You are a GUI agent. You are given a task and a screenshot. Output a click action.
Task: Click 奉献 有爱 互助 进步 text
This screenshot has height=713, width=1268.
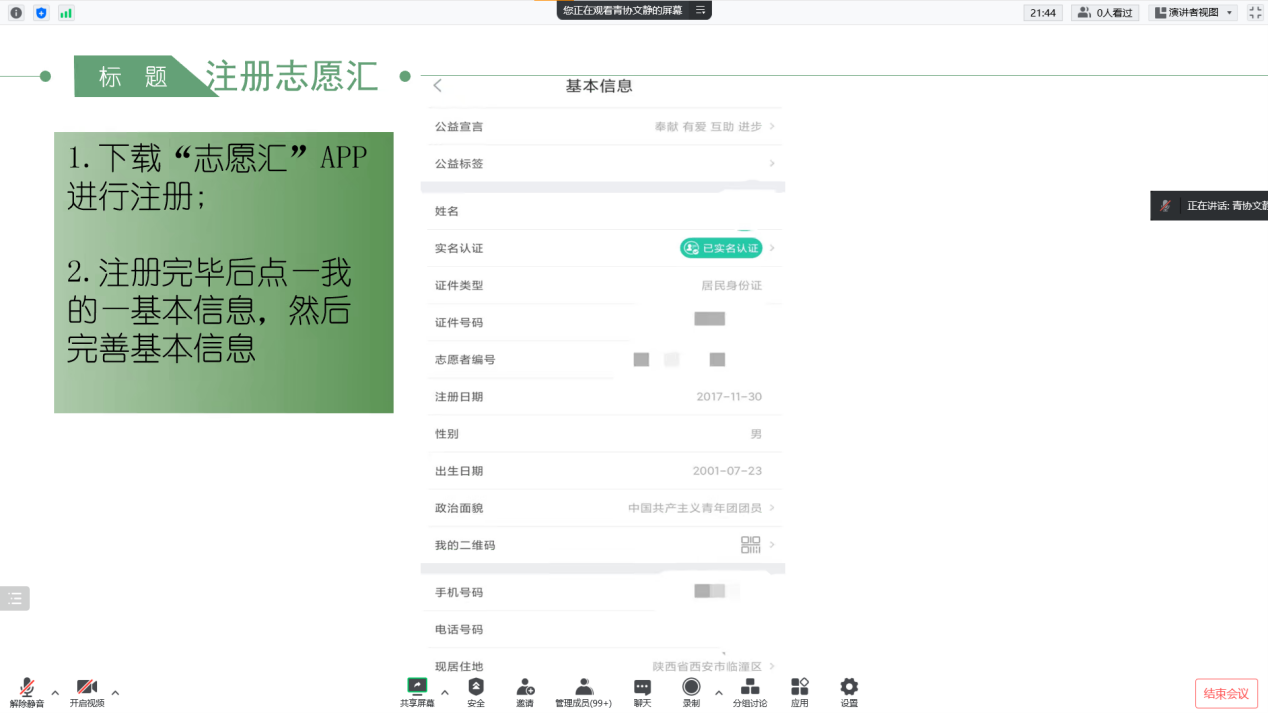708,127
